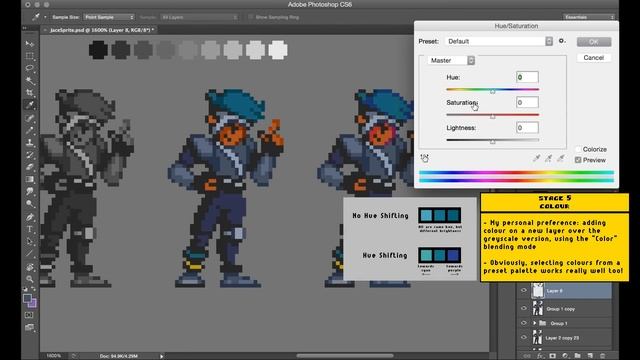Select the Blur tool
Screen dimensions: 640x360
coord(30,191)
